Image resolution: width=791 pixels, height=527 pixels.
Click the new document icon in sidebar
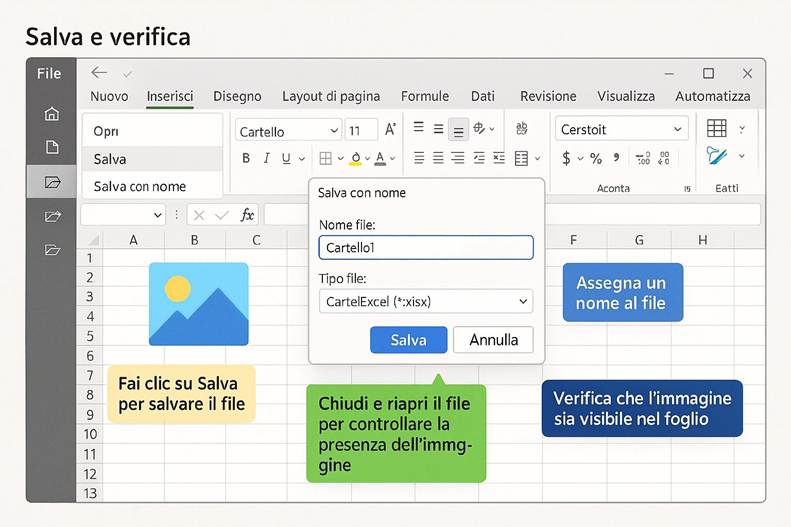tap(52, 147)
